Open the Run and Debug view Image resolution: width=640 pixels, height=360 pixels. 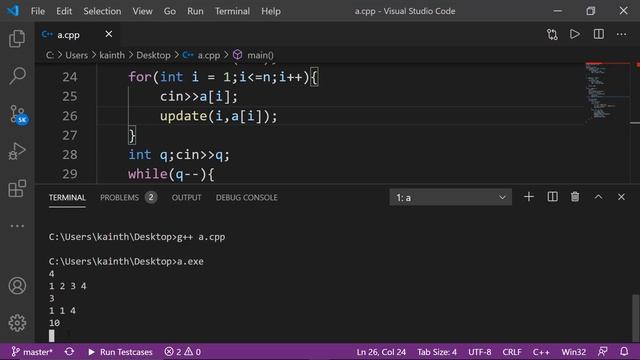17,151
